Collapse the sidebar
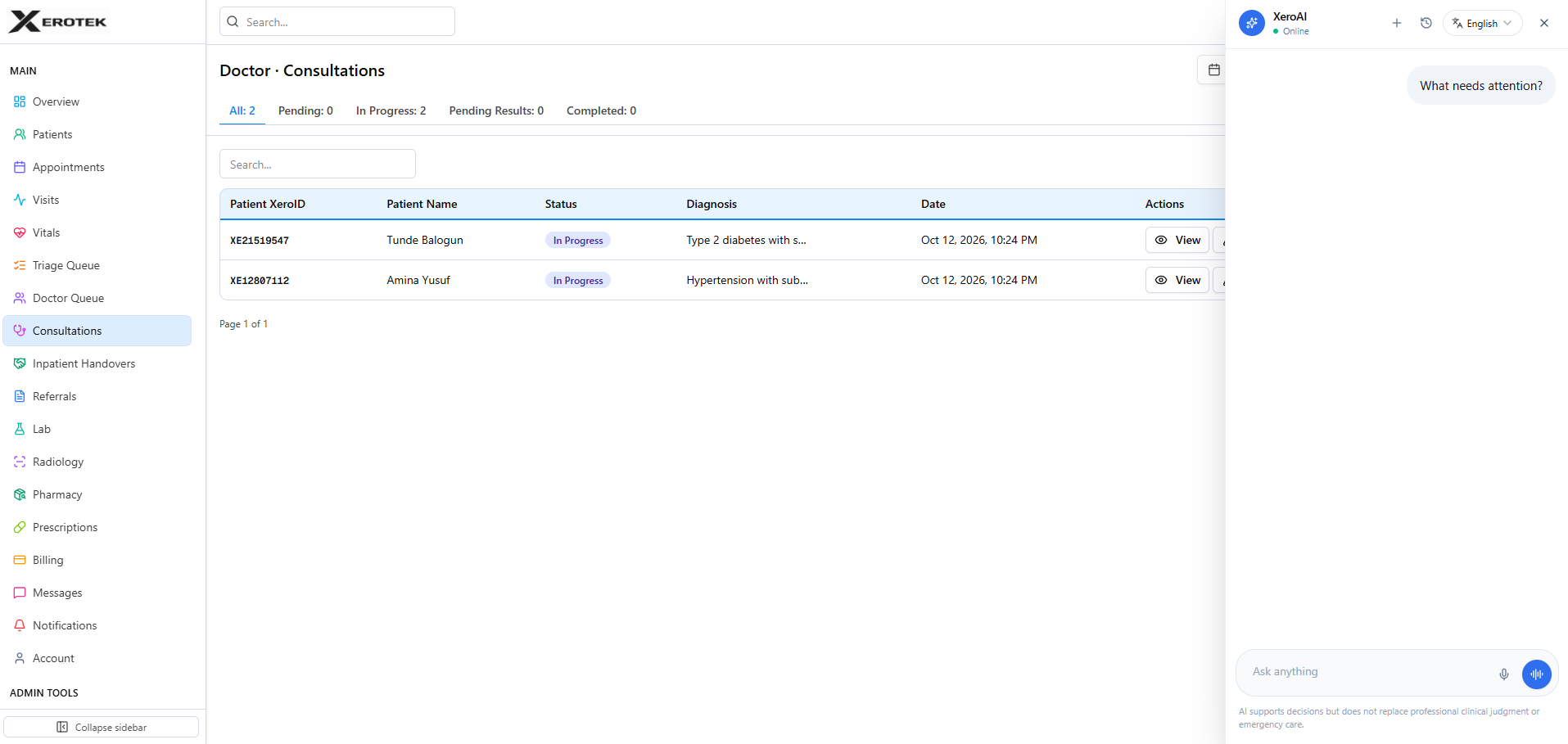 (102, 727)
